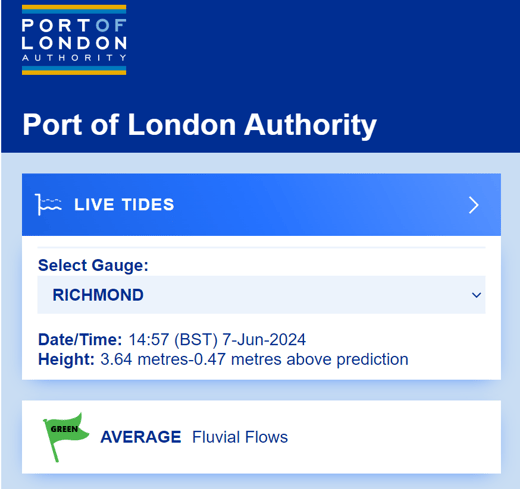Open the LIVE TIDES heading link

click(x=124, y=205)
